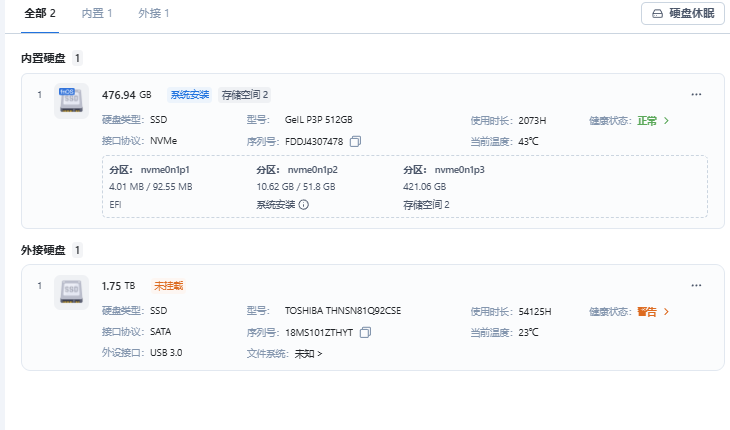Click the external SSD drive icon
The height and width of the screenshot is (430, 730).
(71, 292)
